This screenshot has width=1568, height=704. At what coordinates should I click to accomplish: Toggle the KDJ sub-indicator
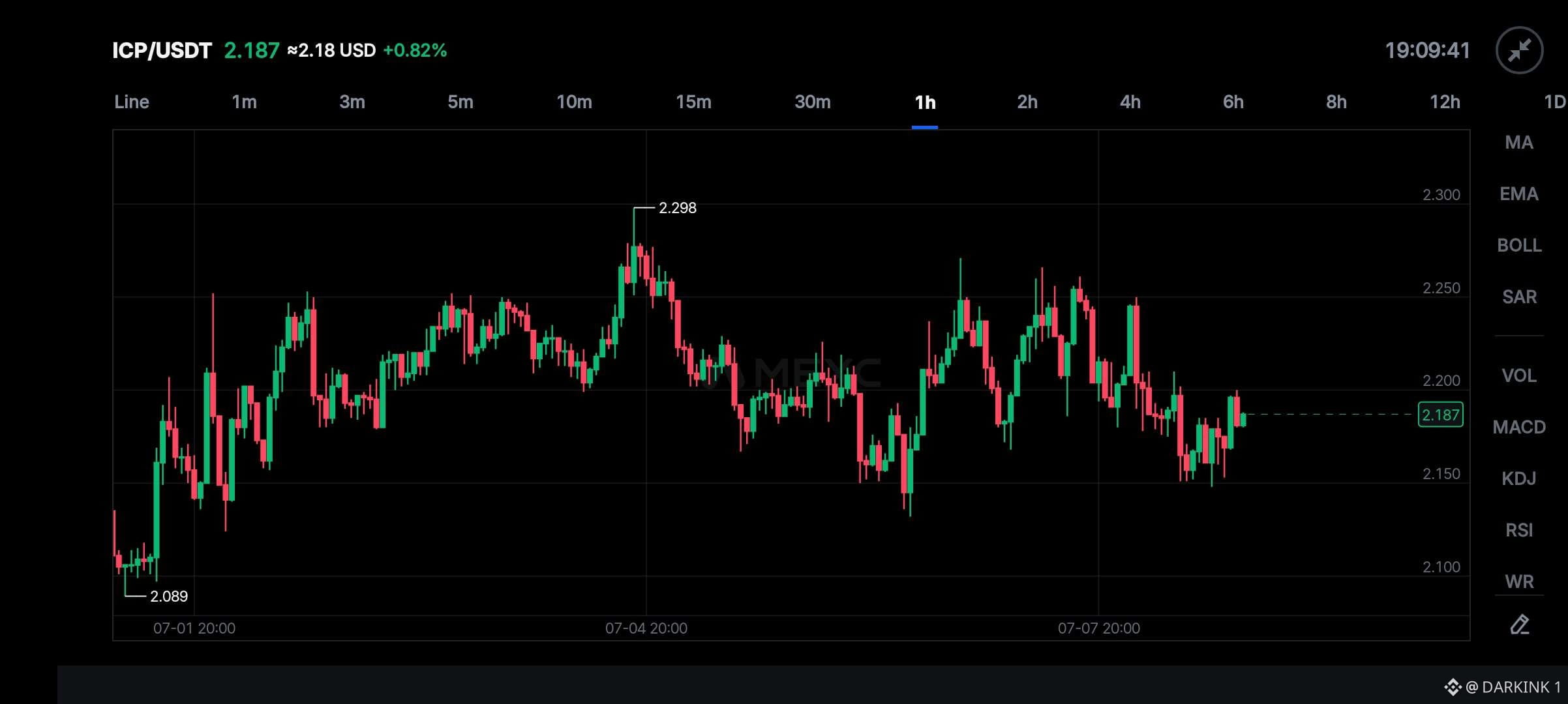click(1519, 478)
